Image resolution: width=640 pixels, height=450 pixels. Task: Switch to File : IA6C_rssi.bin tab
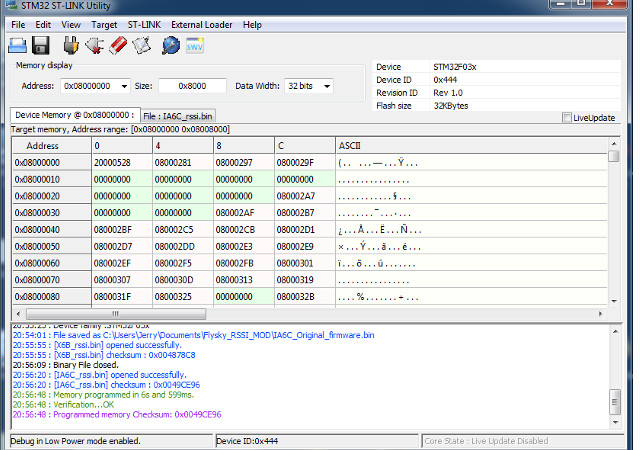pyautogui.click(x=178, y=116)
